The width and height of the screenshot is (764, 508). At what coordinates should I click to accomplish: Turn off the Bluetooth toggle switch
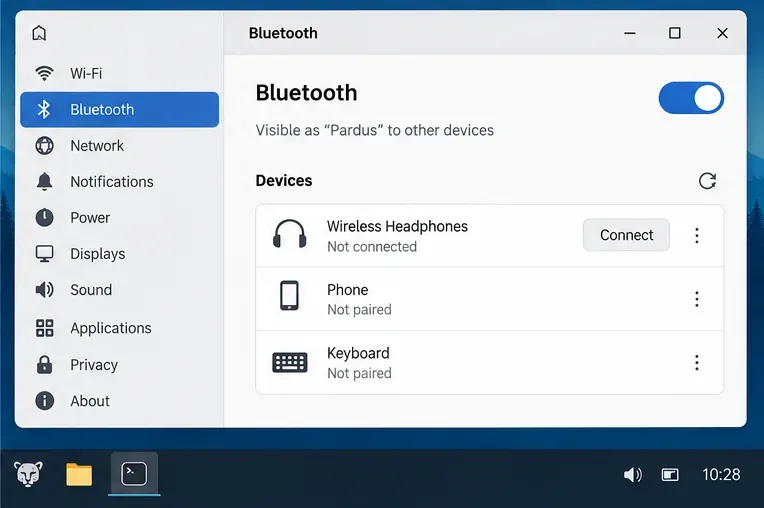pyautogui.click(x=691, y=98)
